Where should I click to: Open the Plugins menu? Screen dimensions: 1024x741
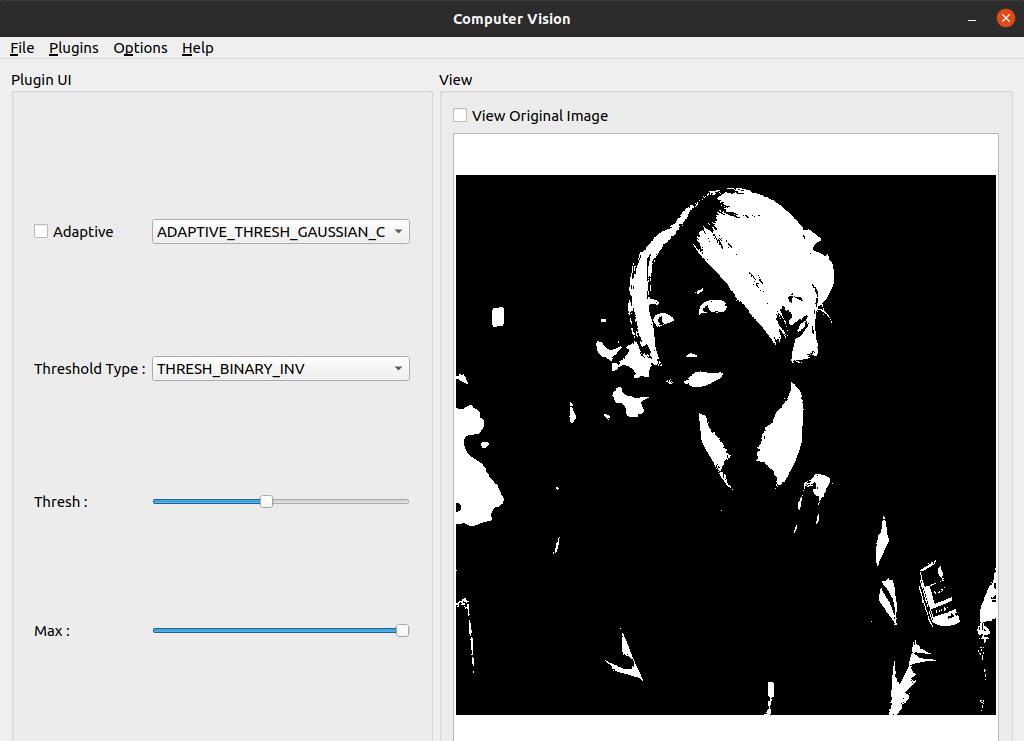tap(74, 48)
